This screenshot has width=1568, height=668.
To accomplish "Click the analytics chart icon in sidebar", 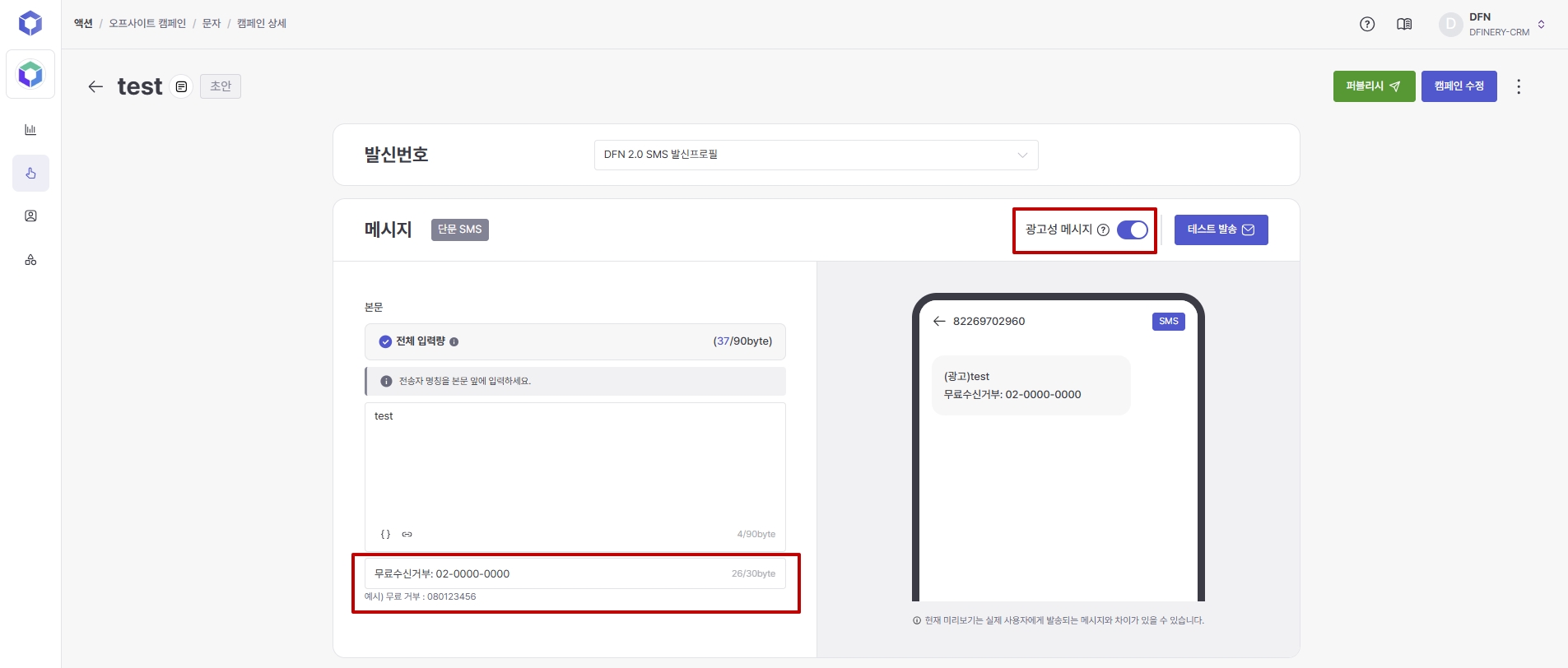I will point(30,130).
